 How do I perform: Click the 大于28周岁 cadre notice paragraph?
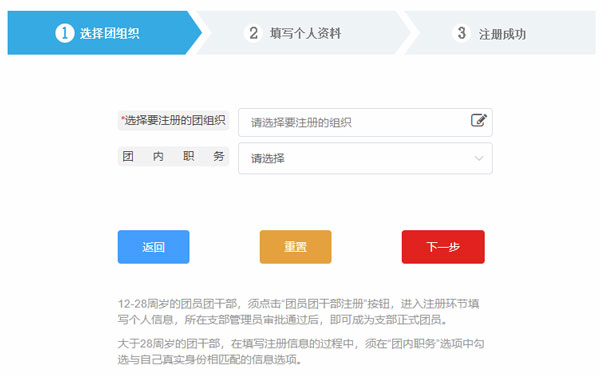tap(301, 351)
